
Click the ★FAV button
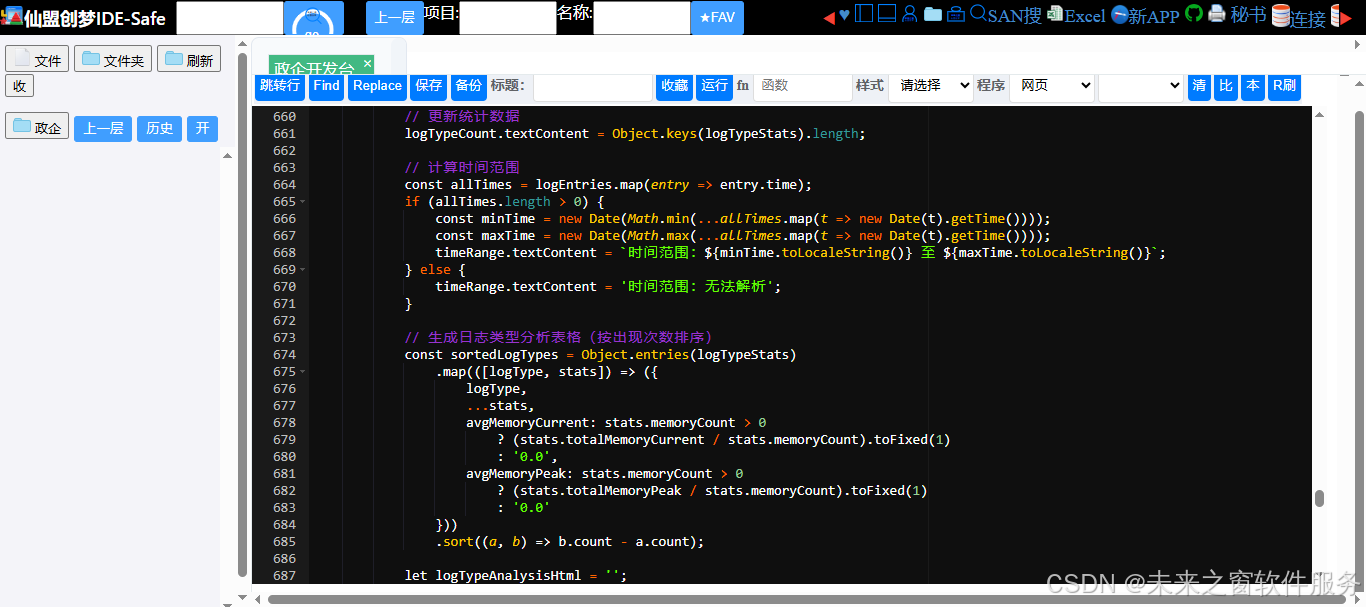pos(717,18)
